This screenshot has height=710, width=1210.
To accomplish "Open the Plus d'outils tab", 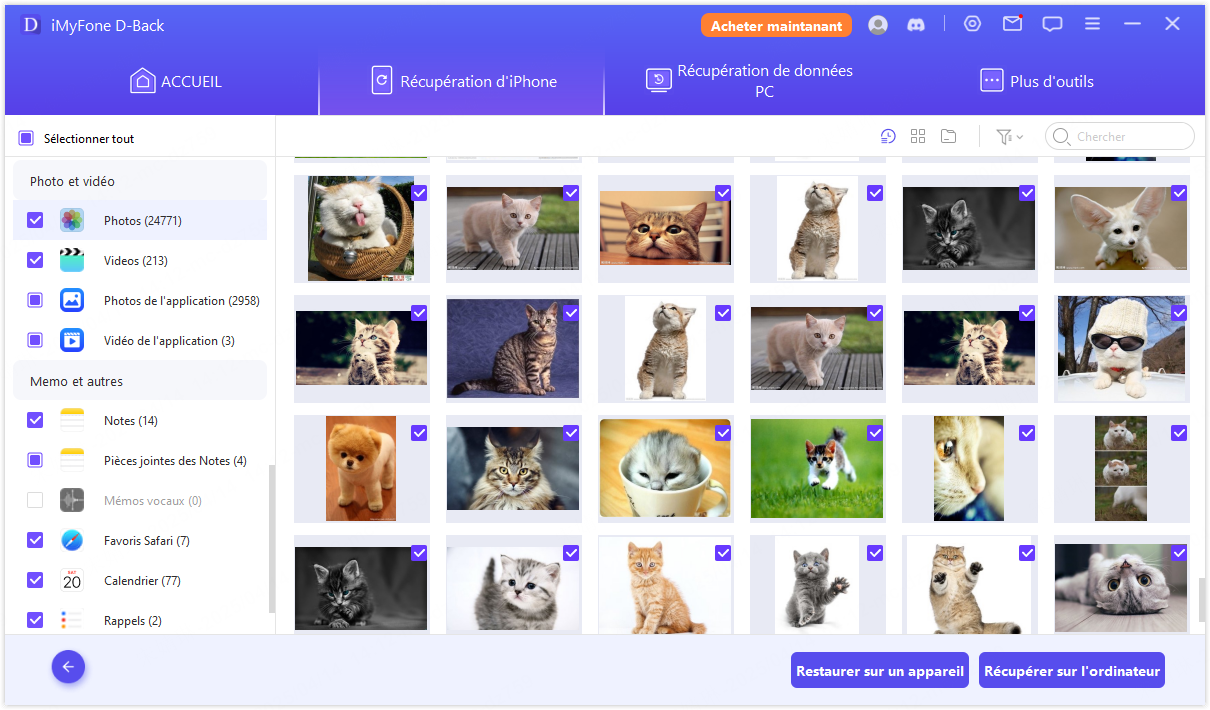I will [x=1036, y=82].
